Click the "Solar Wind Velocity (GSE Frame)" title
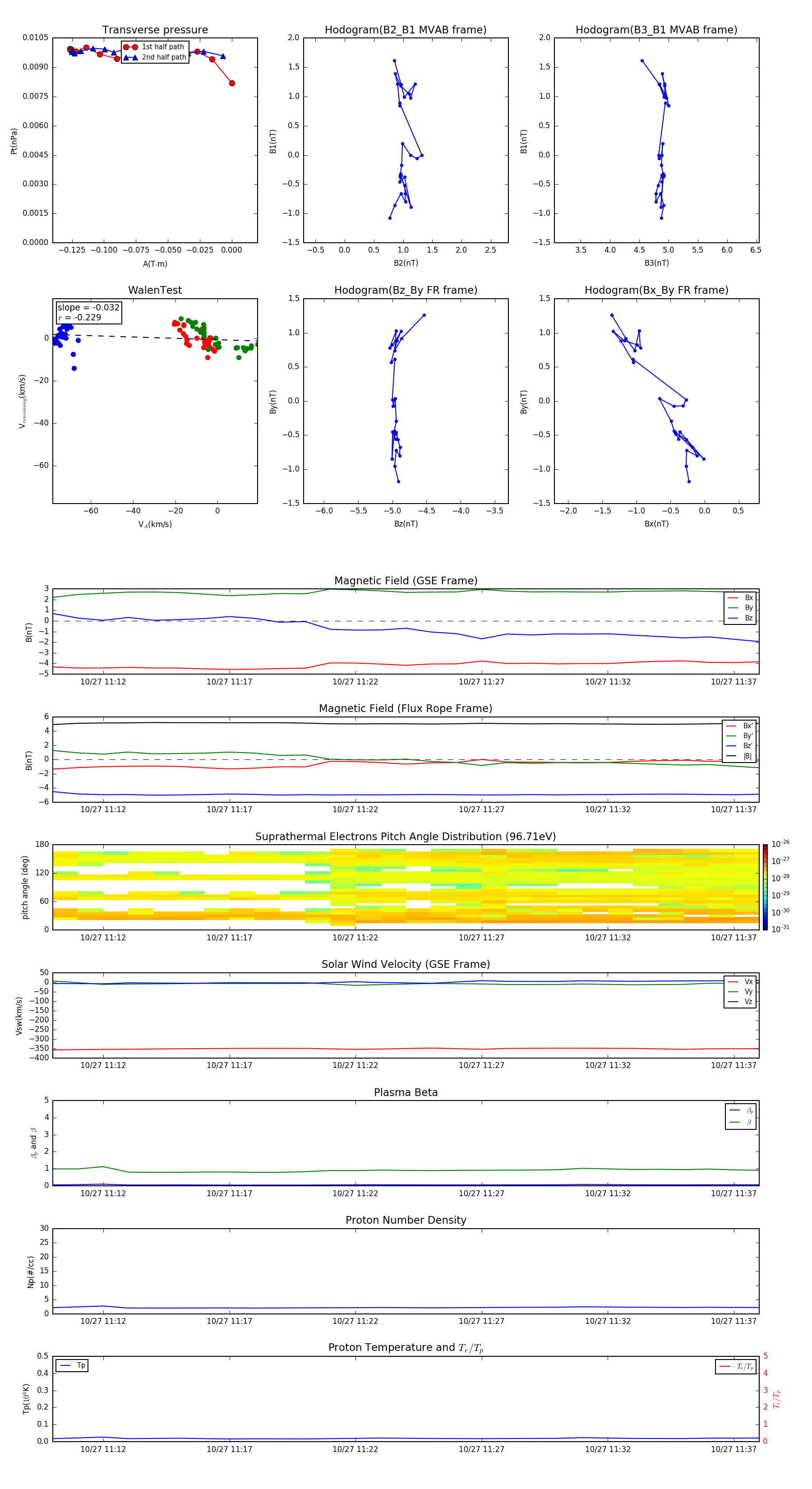 [x=406, y=965]
